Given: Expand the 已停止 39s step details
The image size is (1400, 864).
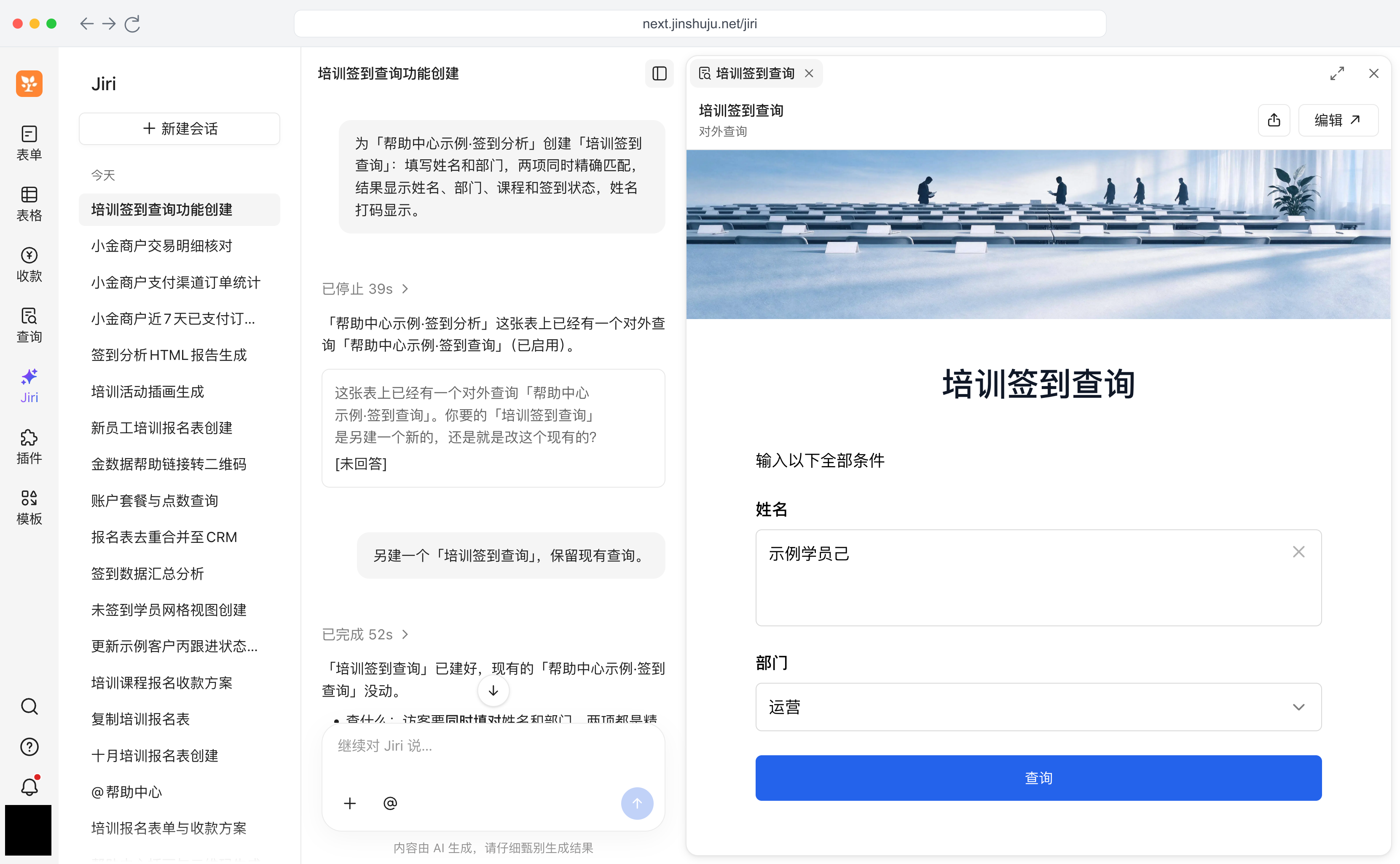Looking at the screenshot, I should [365, 289].
